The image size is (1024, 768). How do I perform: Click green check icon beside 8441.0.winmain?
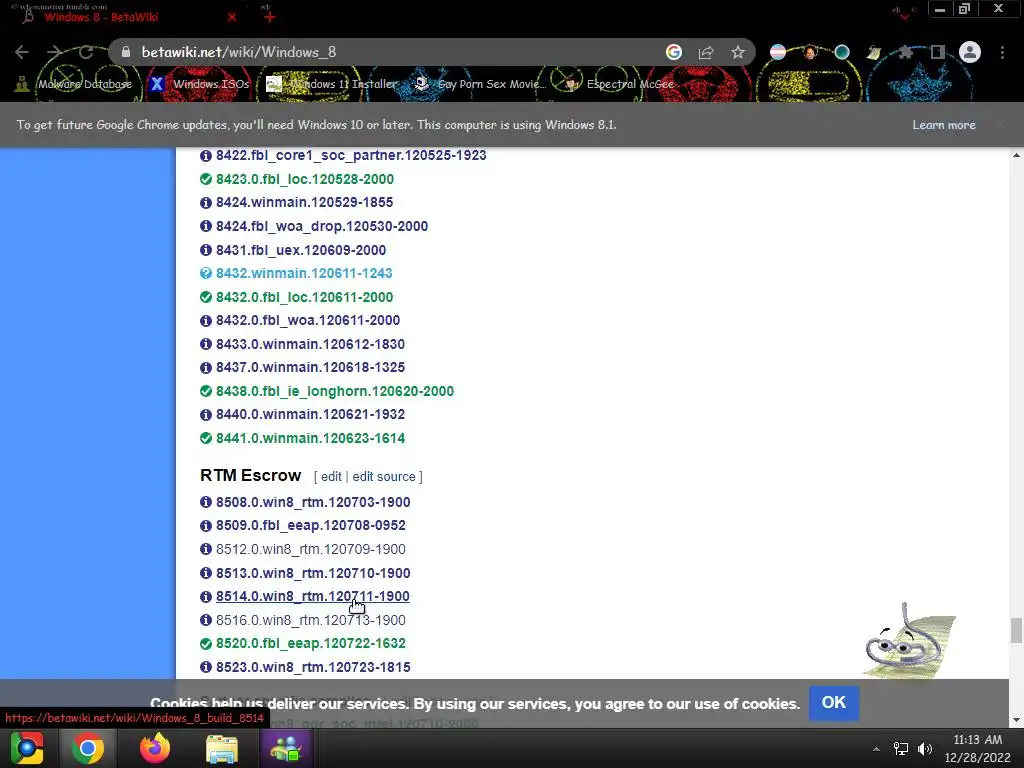click(206, 438)
